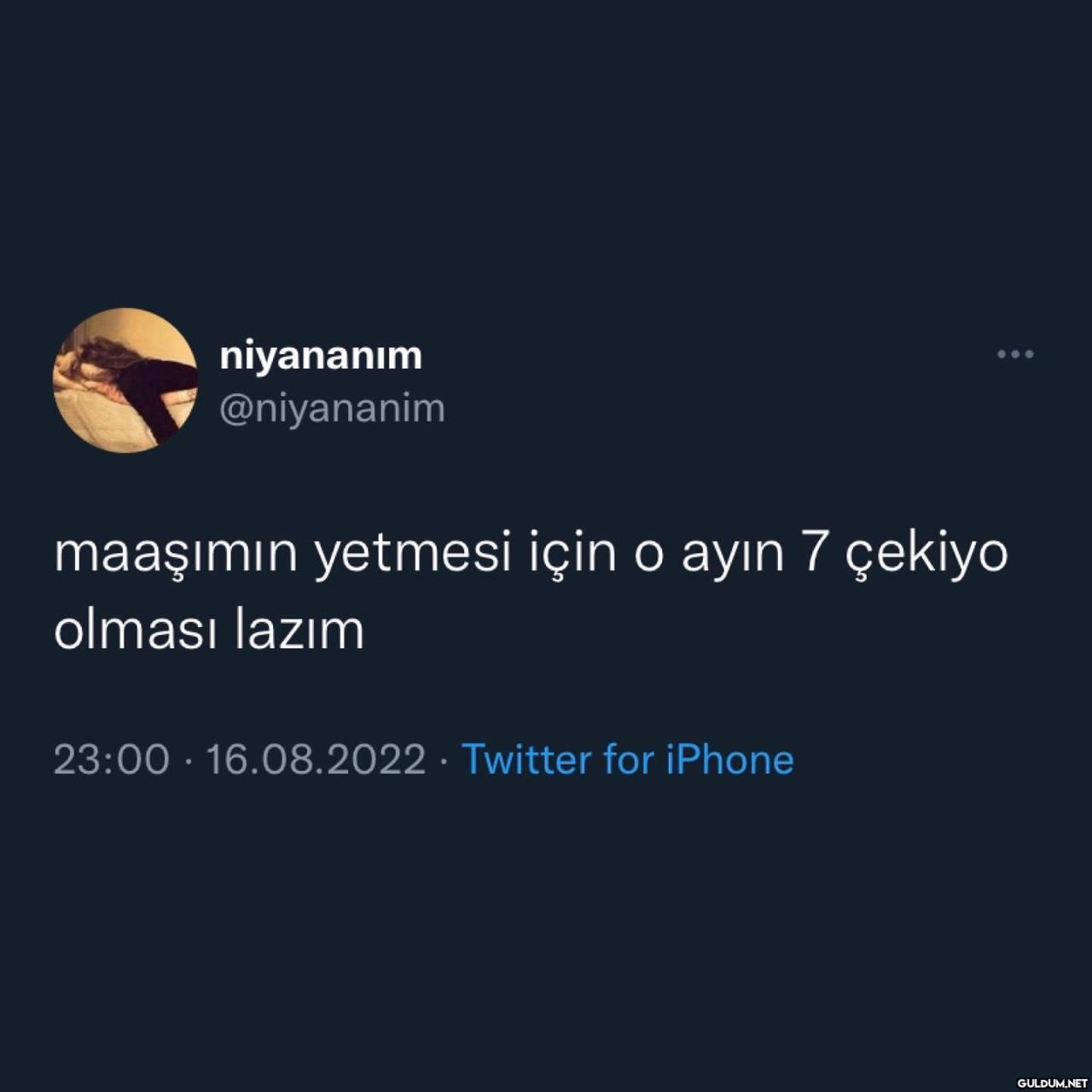This screenshot has height=1092, width=1092.
Task: Open the three-dot more options menu
Action: [1015, 354]
